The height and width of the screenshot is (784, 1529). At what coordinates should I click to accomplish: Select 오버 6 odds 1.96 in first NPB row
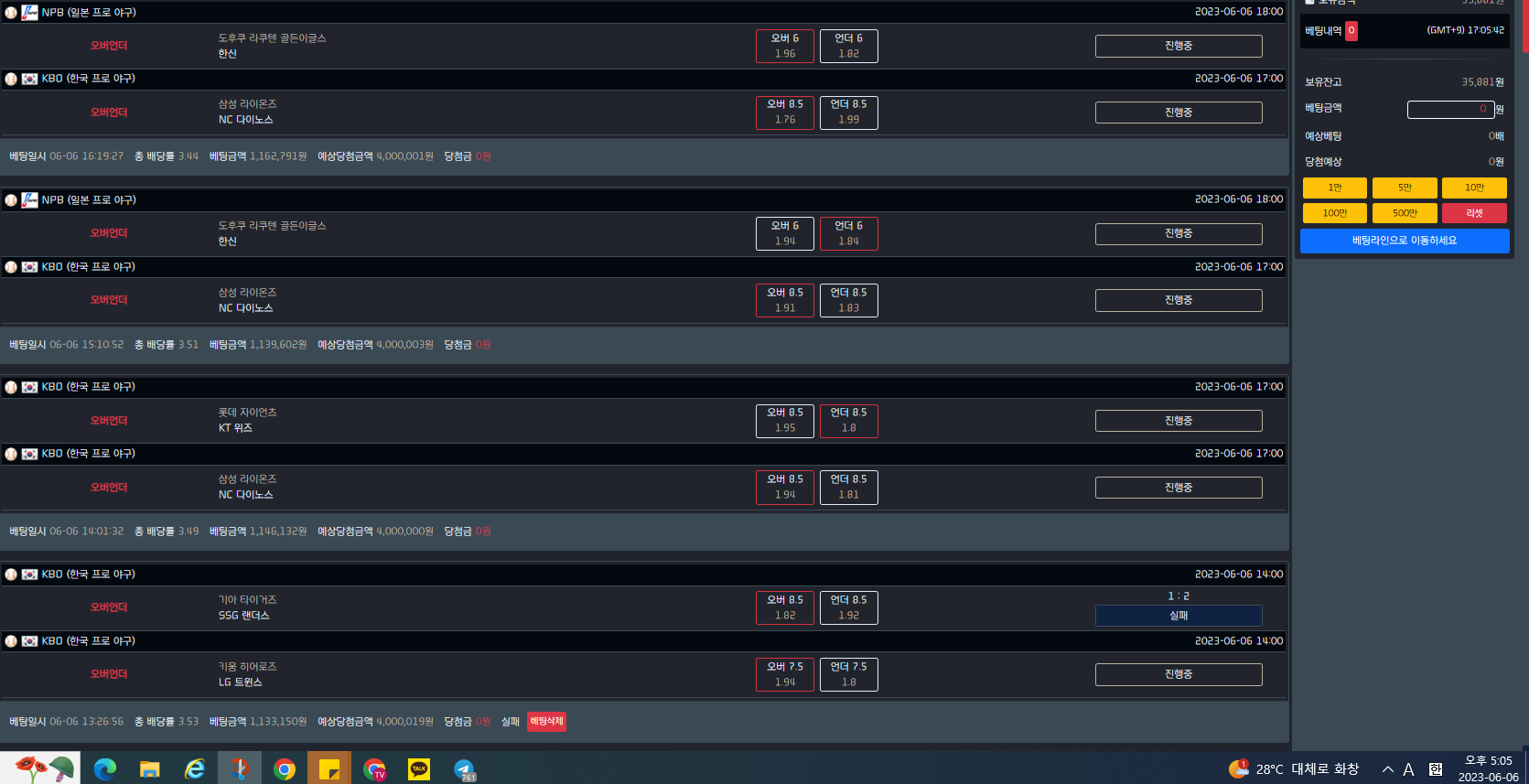(x=784, y=46)
